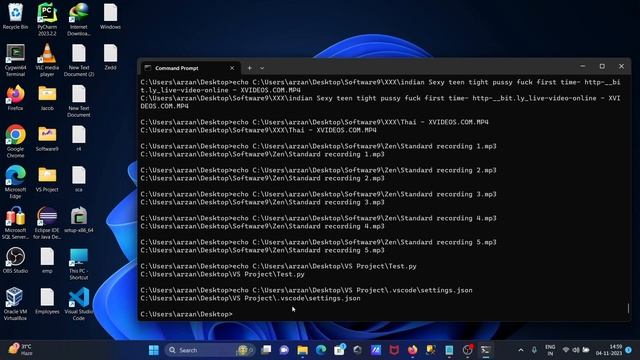Open Microsoft Store from taskbar
The height and width of the screenshot is (360, 640).
pyautogui.click(x=339, y=350)
